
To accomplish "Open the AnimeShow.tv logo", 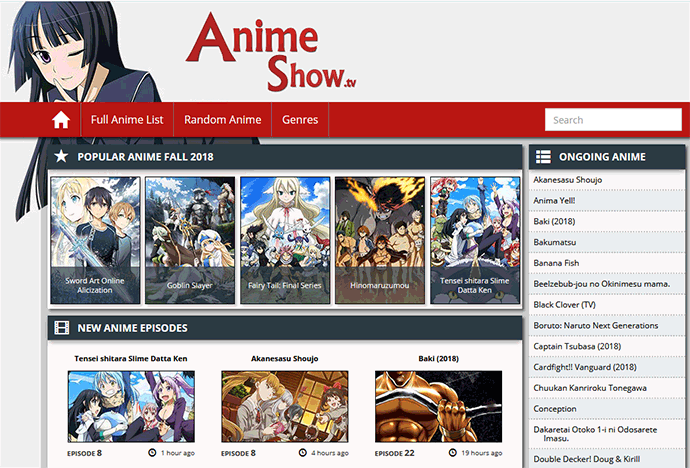I will point(271,52).
